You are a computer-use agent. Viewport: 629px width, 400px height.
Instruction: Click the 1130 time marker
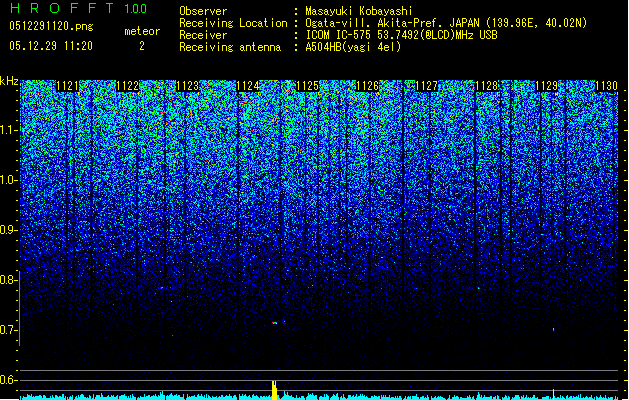tap(607, 86)
